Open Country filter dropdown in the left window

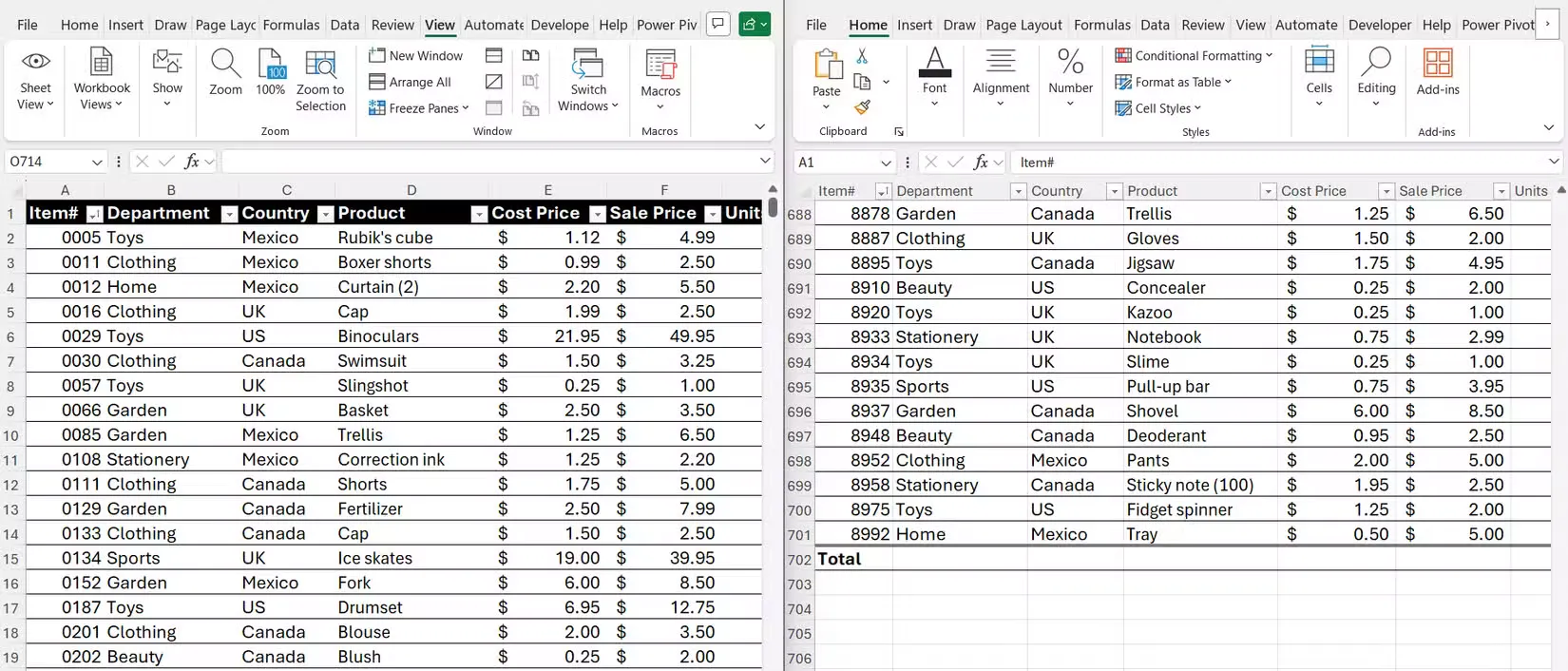(325, 214)
